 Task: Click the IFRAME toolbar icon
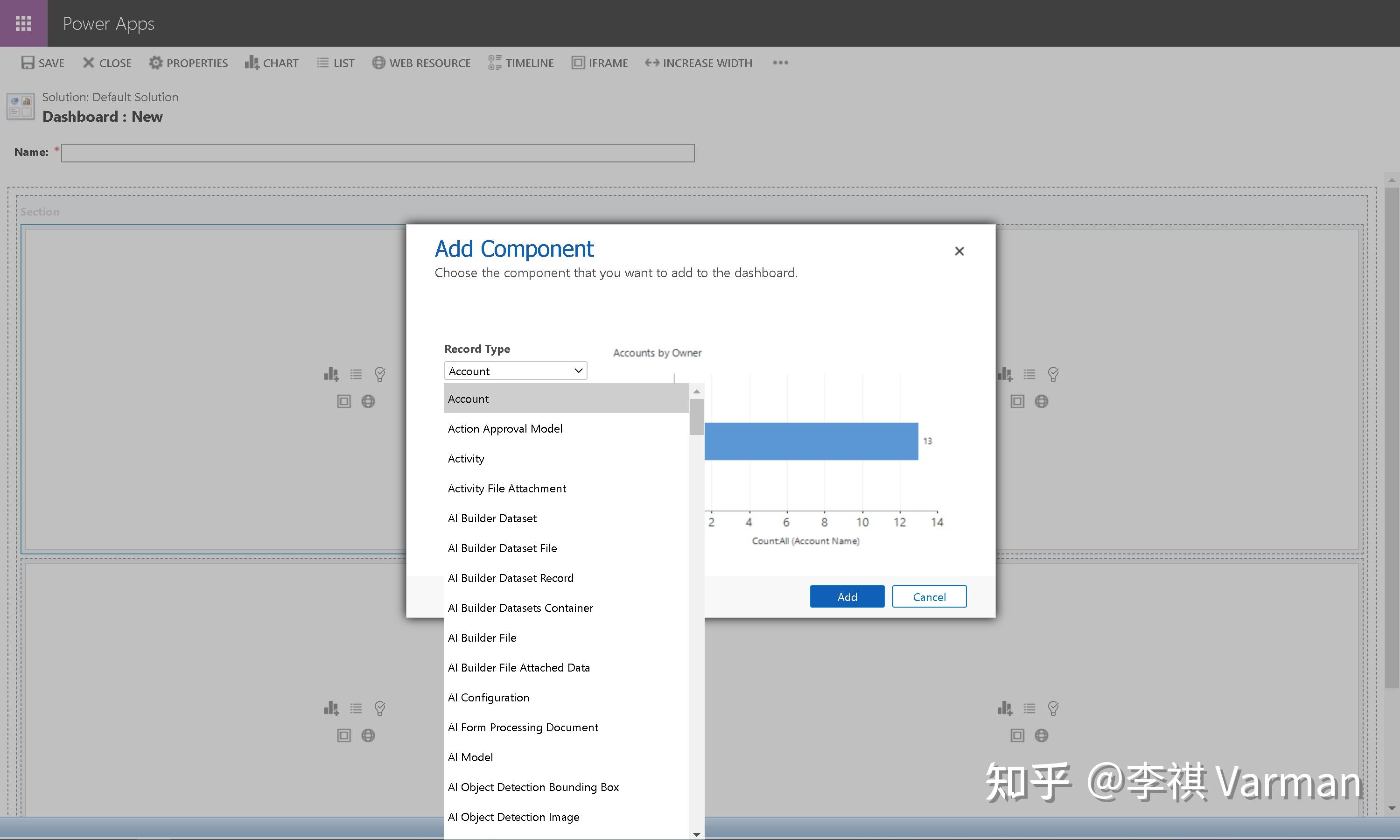(x=578, y=63)
